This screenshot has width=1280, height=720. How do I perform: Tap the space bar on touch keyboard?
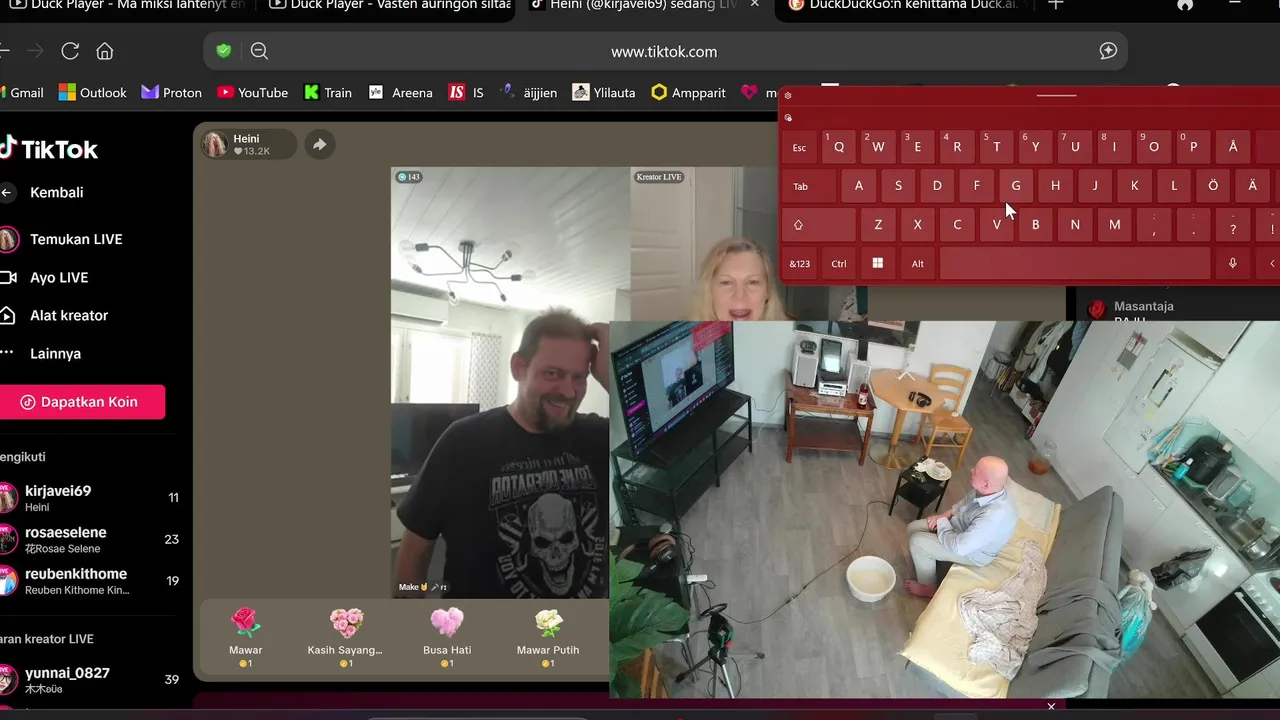coord(1075,264)
